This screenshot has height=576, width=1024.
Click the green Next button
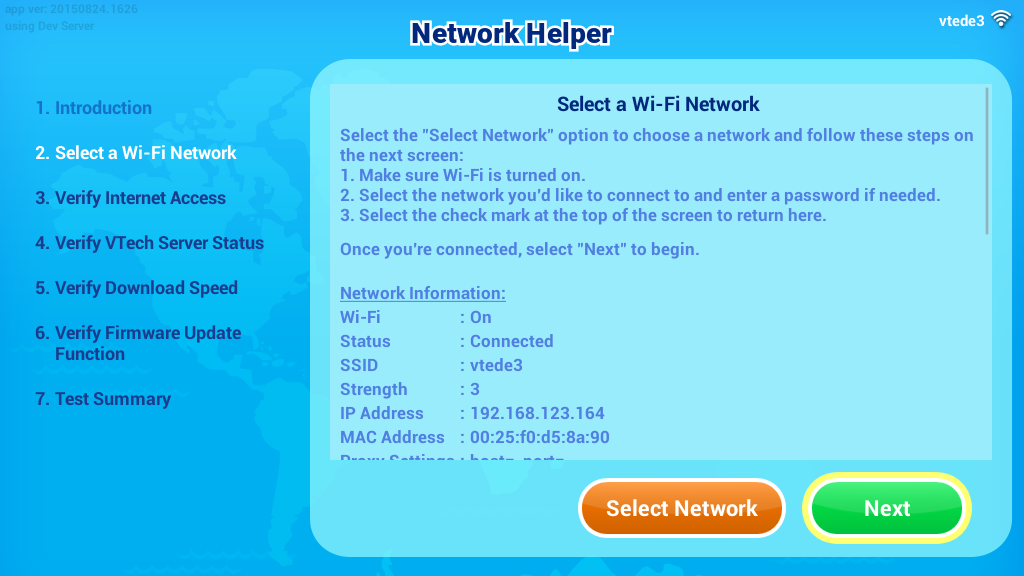(x=886, y=508)
